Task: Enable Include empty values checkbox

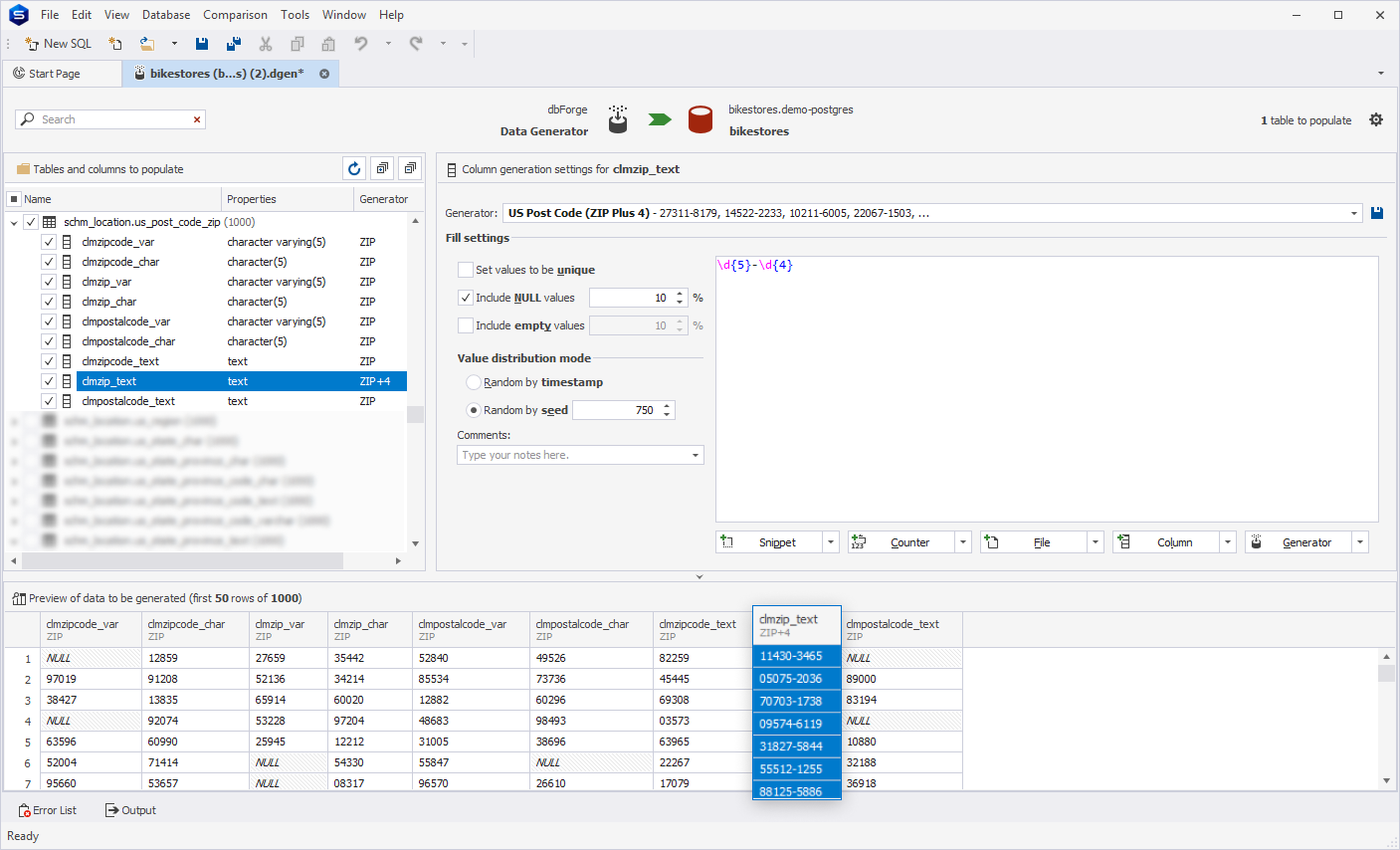Action: point(465,325)
